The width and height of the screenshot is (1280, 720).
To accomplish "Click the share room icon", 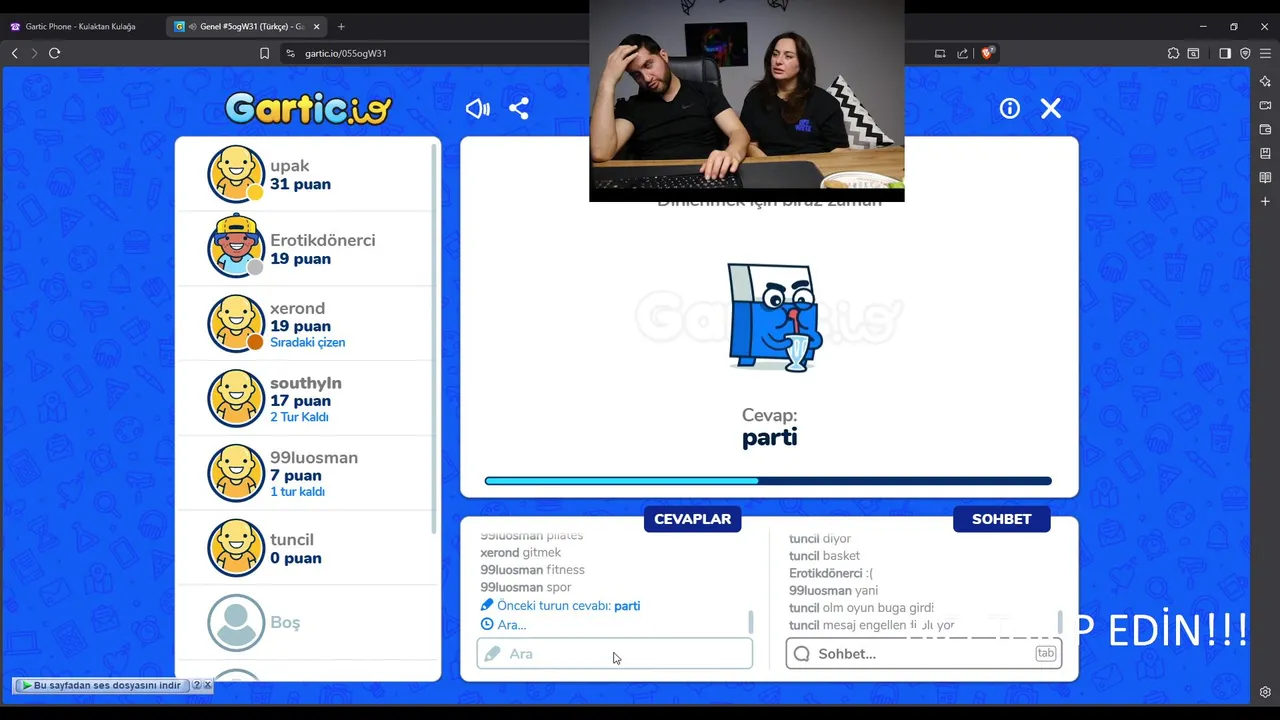I will pos(519,109).
